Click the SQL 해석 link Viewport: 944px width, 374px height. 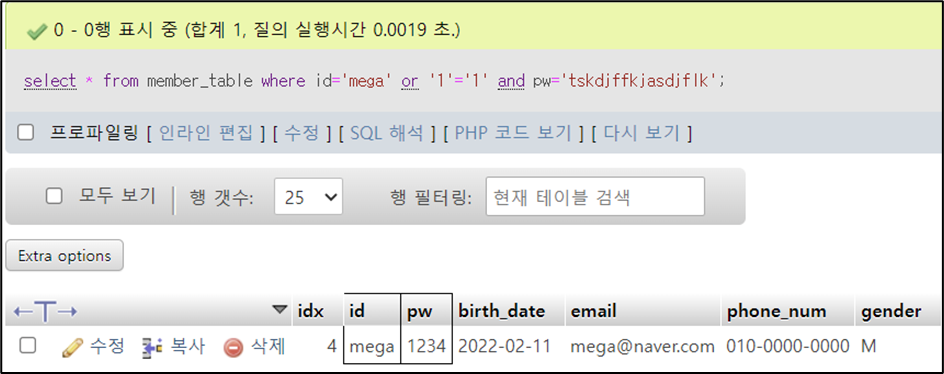coord(387,133)
